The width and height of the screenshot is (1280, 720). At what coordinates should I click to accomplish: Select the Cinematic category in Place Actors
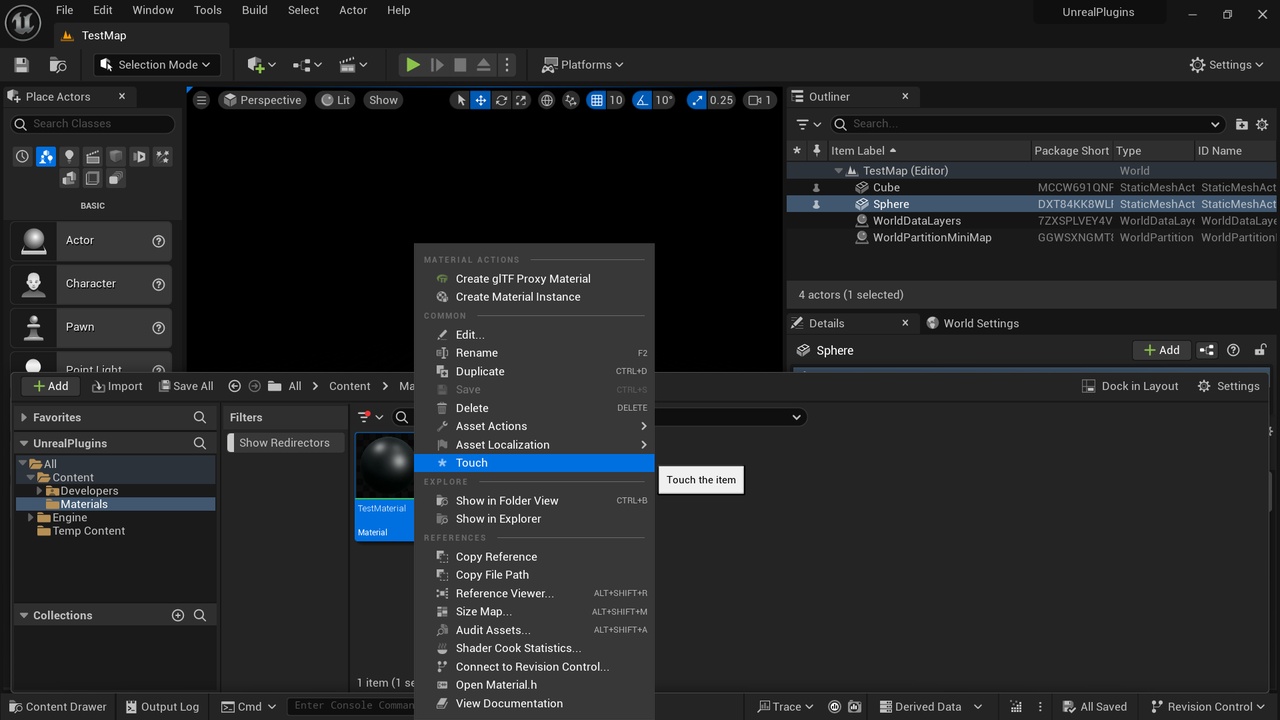coord(93,157)
